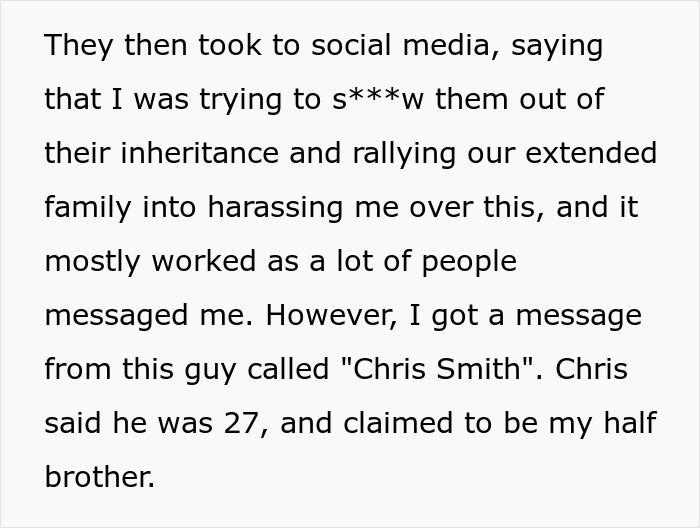Click the word "family"
The image size is (700, 528).
(87, 208)
